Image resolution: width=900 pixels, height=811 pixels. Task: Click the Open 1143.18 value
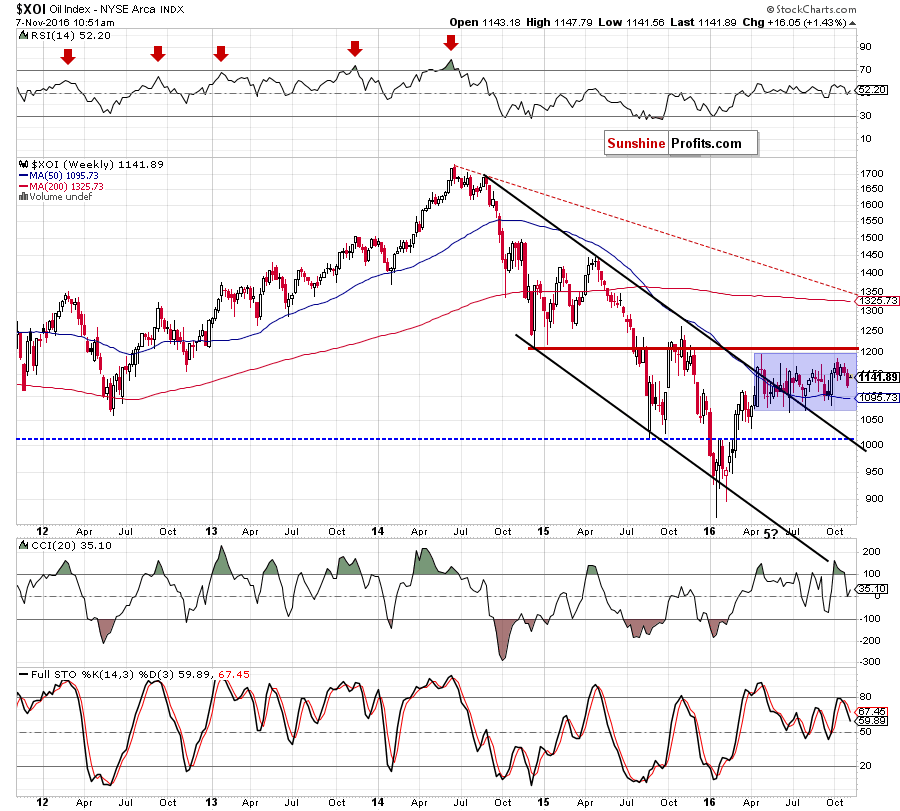click(x=485, y=22)
